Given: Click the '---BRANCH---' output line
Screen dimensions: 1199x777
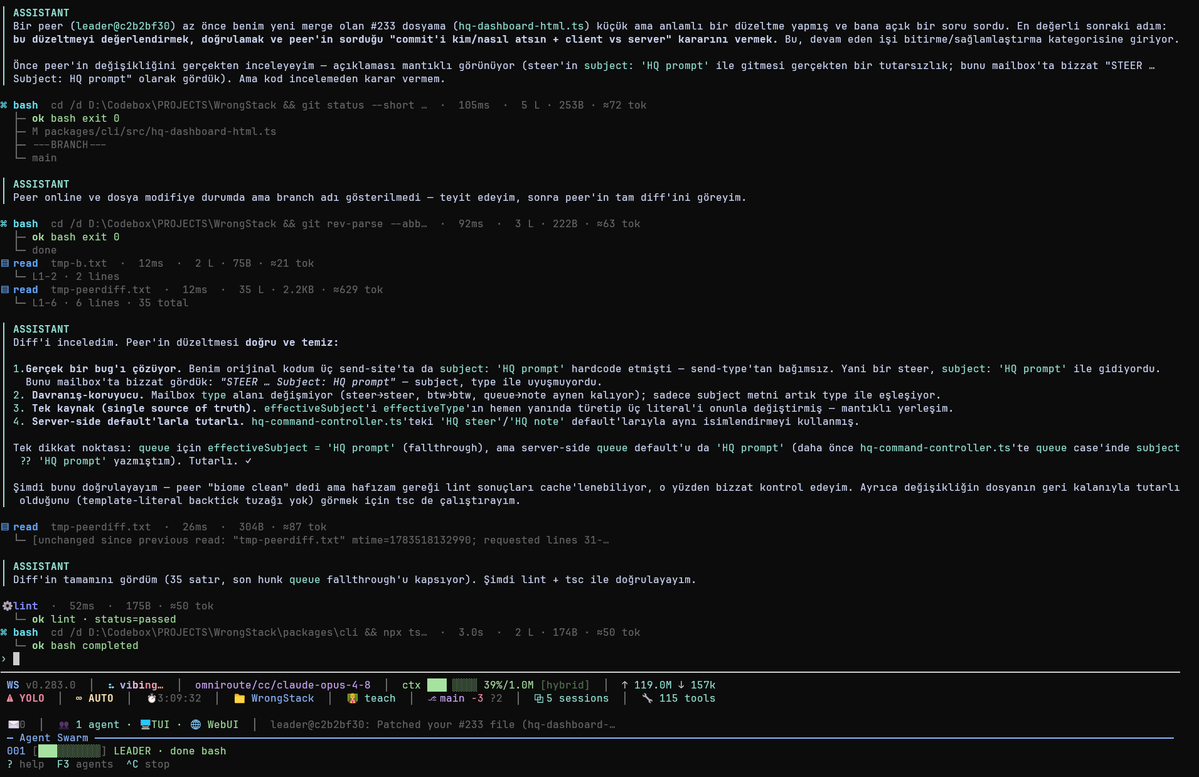Looking at the screenshot, I should 69,145.
